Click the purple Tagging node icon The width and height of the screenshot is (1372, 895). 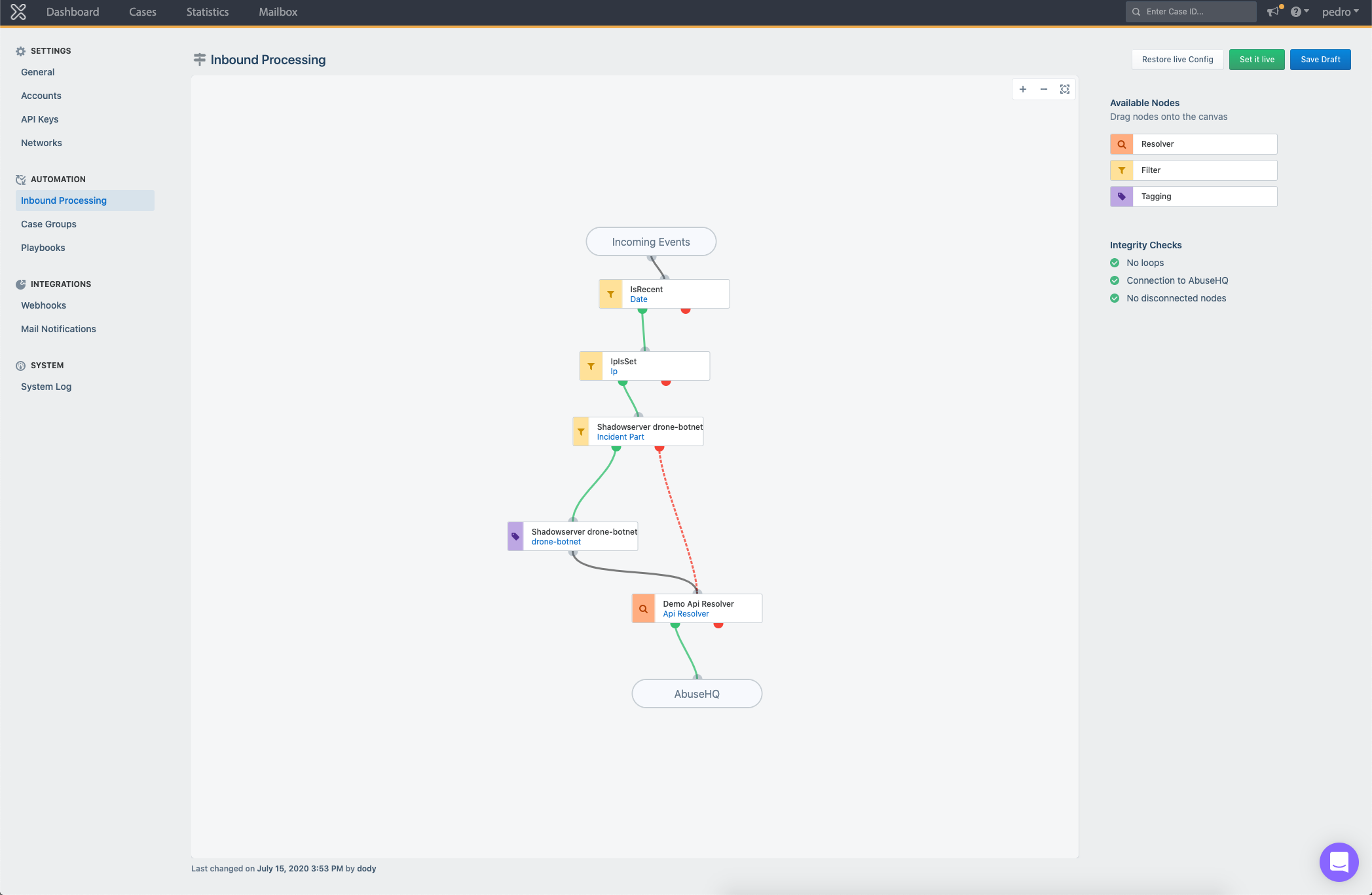pos(1122,197)
